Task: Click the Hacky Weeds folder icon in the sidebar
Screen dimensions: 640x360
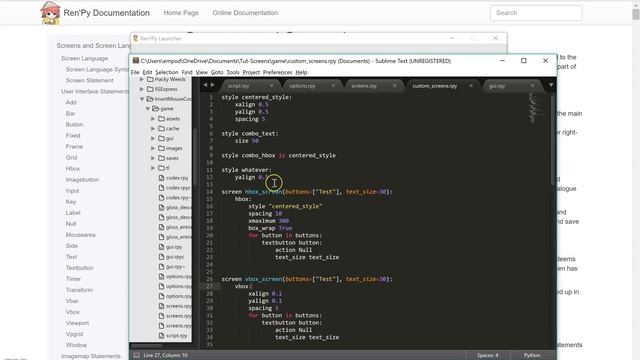Action: point(150,79)
